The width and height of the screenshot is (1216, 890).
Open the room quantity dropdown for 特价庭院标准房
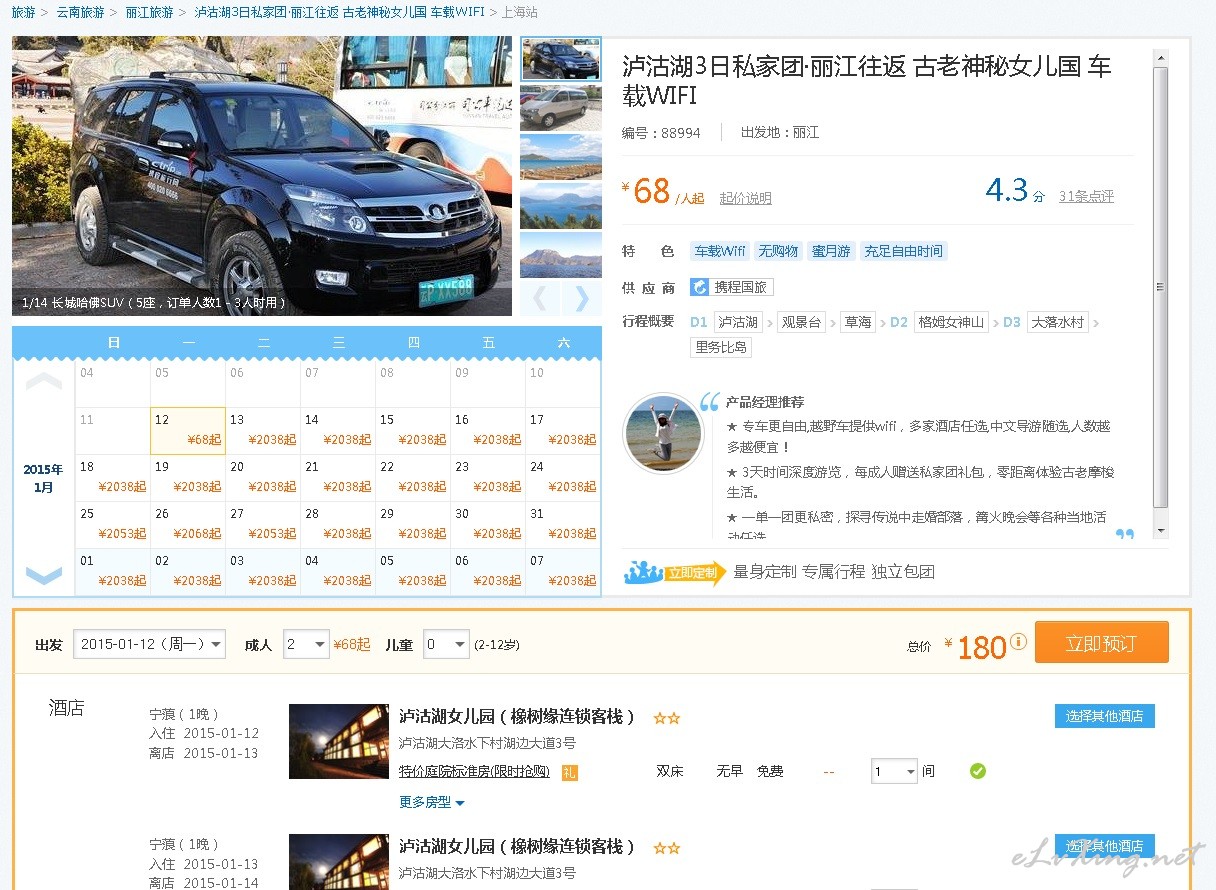click(x=894, y=772)
